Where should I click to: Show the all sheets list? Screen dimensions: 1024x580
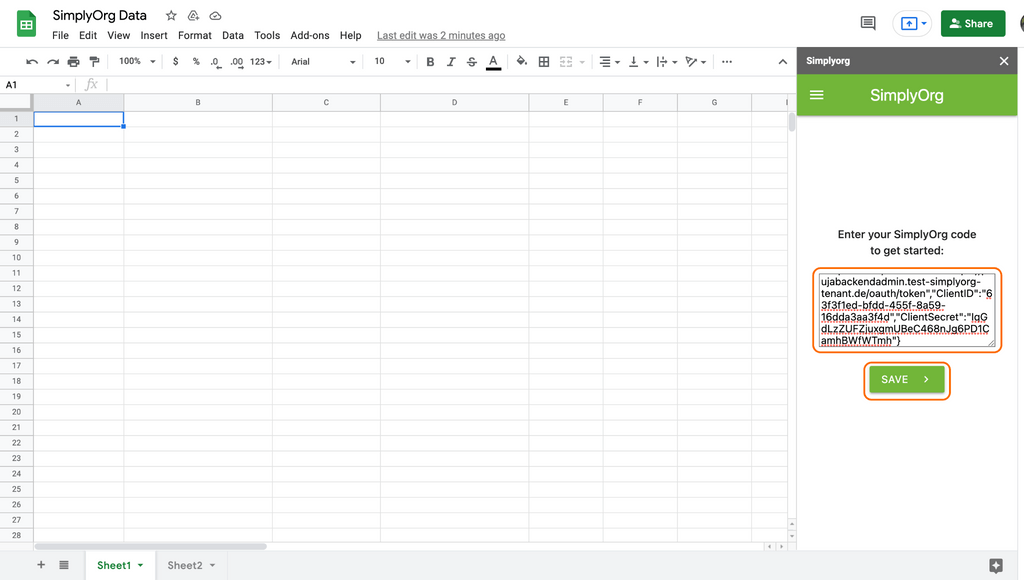[x=64, y=565]
